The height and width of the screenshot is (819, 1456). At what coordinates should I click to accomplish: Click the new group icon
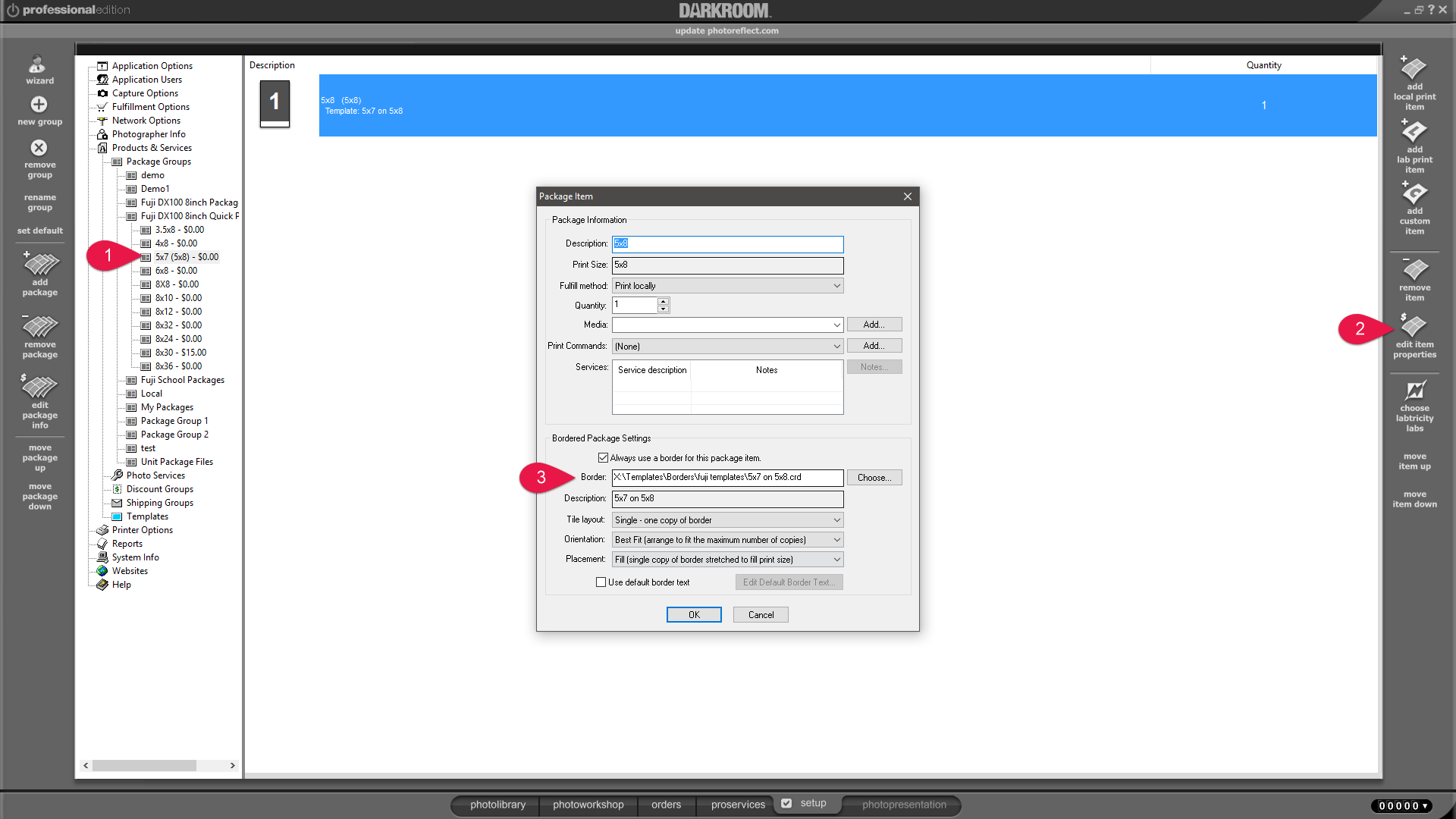(x=39, y=105)
